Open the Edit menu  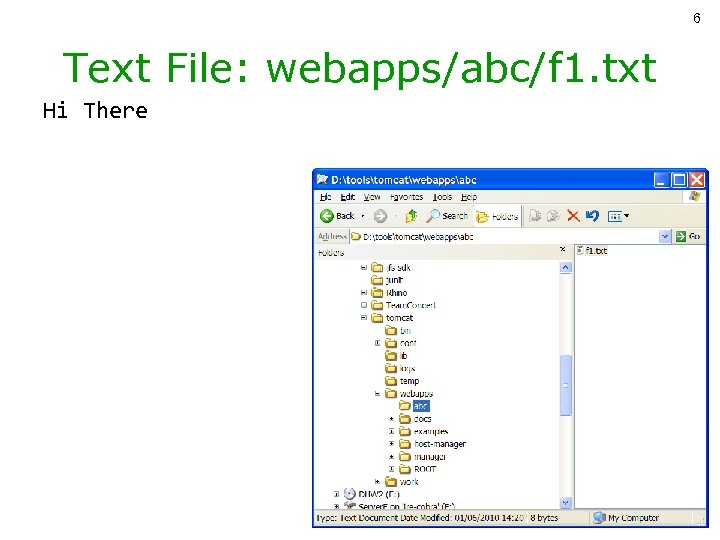click(x=347, y=197)
